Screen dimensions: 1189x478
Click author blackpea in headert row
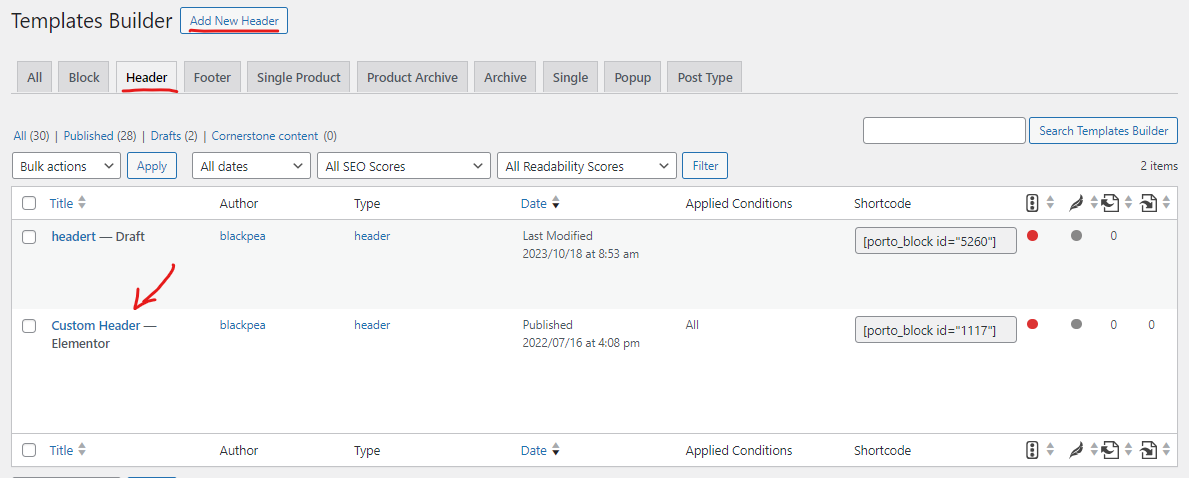coord(243,236)
